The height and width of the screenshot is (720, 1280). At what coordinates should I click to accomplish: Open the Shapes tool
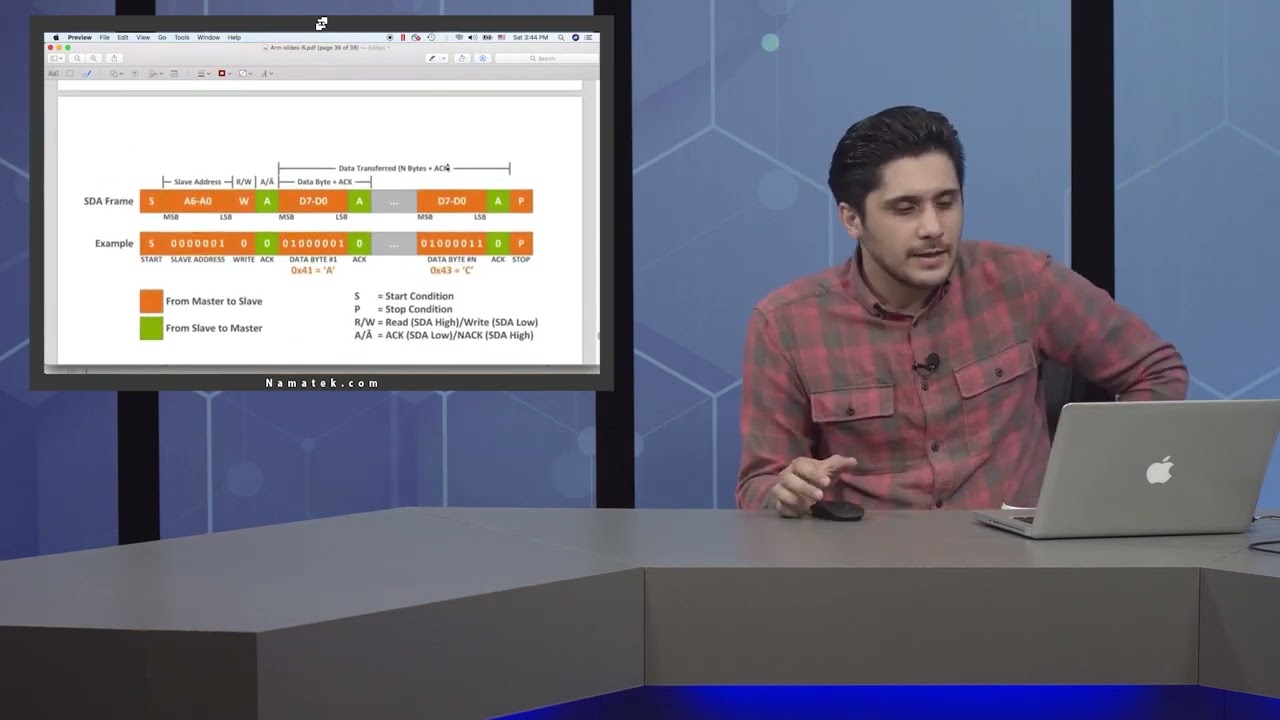(x=113, y=74)
